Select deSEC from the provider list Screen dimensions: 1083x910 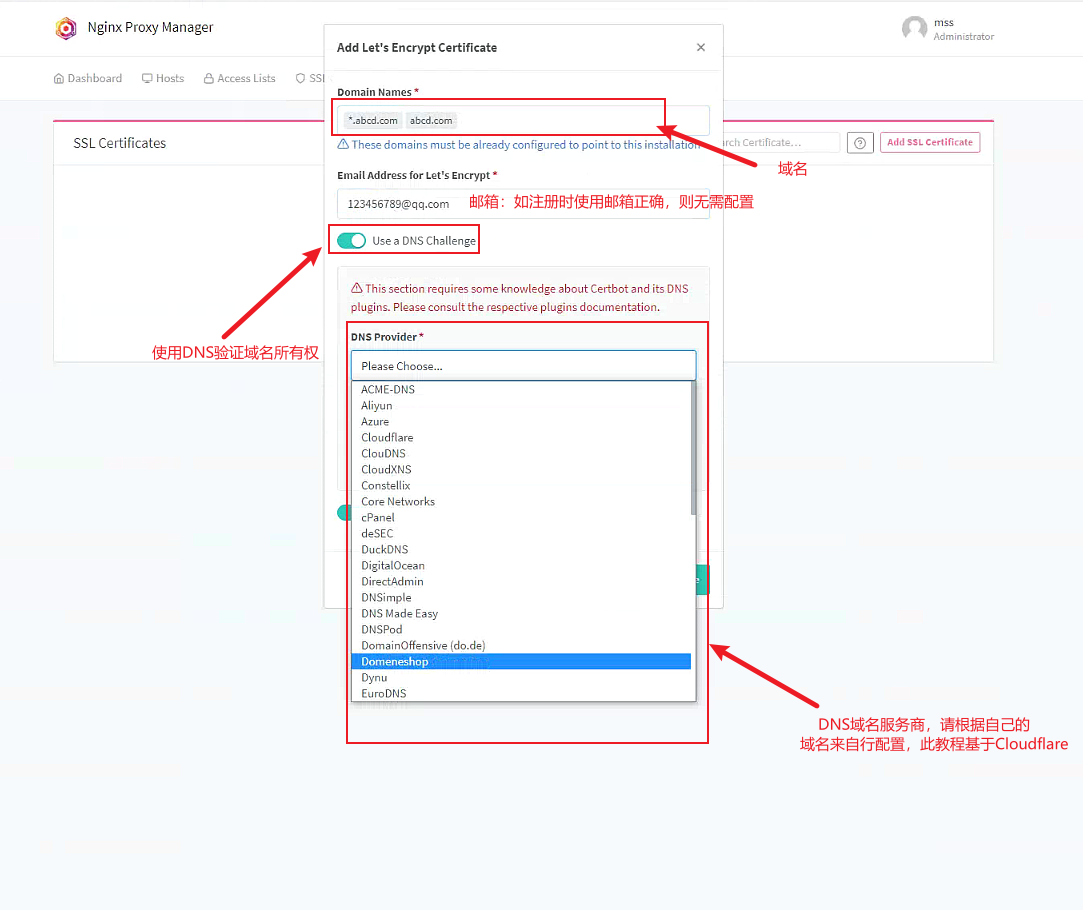click(521, 533)
